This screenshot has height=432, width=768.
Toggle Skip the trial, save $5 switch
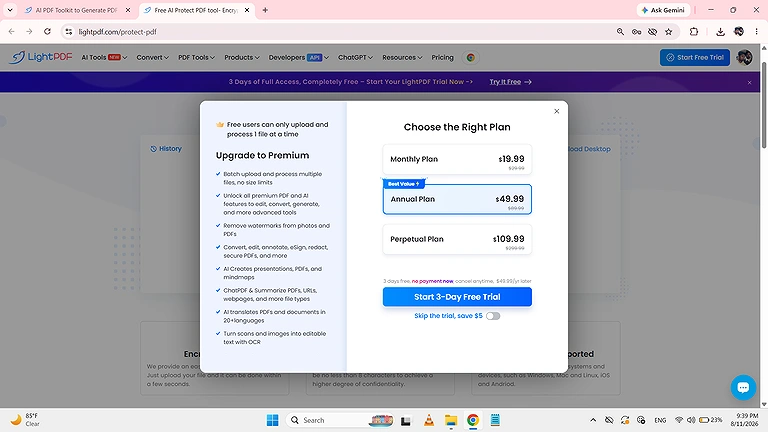click(x=493, y=316)
